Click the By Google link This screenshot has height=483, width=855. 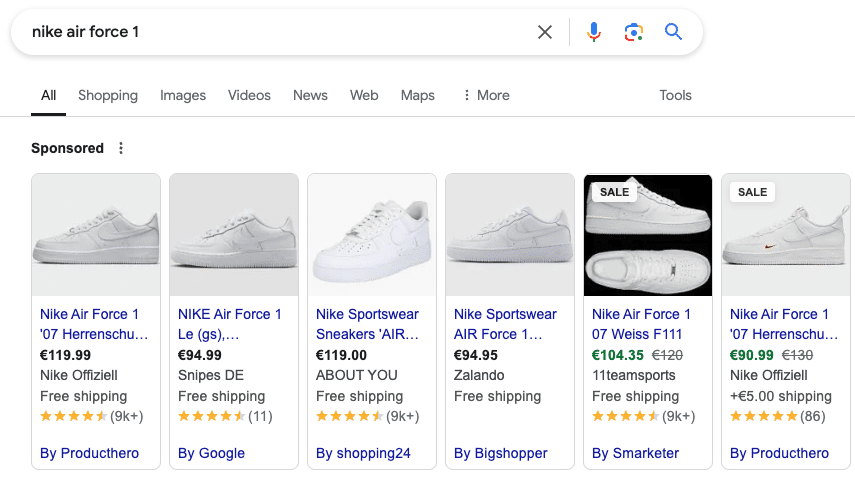click(x=211, y=453)
